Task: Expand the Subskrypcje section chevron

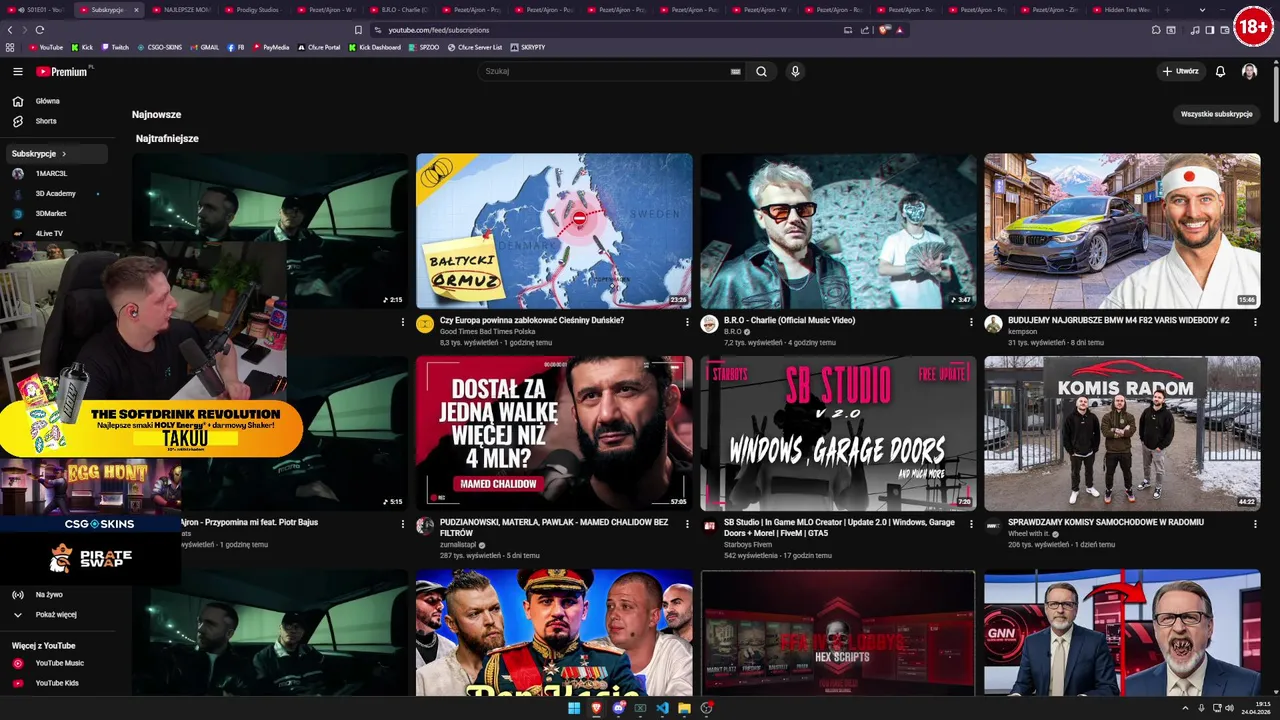Action: 64,154
